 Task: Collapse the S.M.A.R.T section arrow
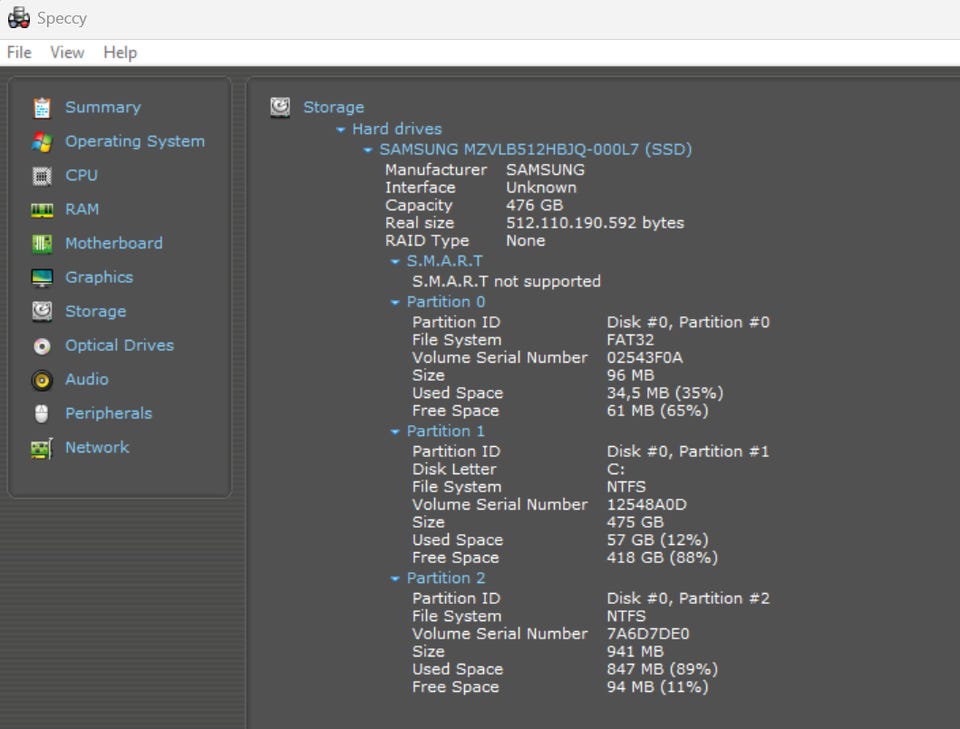coord(395,262)
